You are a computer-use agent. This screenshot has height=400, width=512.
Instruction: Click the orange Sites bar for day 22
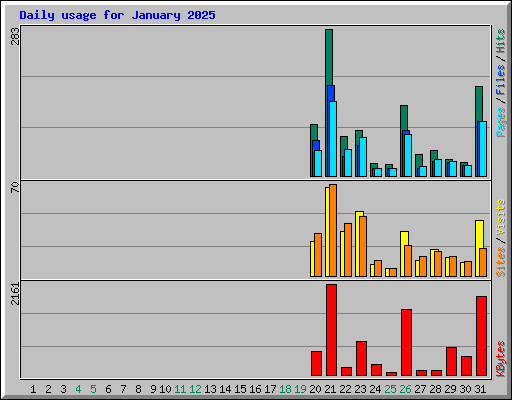(x=348, y=250)
